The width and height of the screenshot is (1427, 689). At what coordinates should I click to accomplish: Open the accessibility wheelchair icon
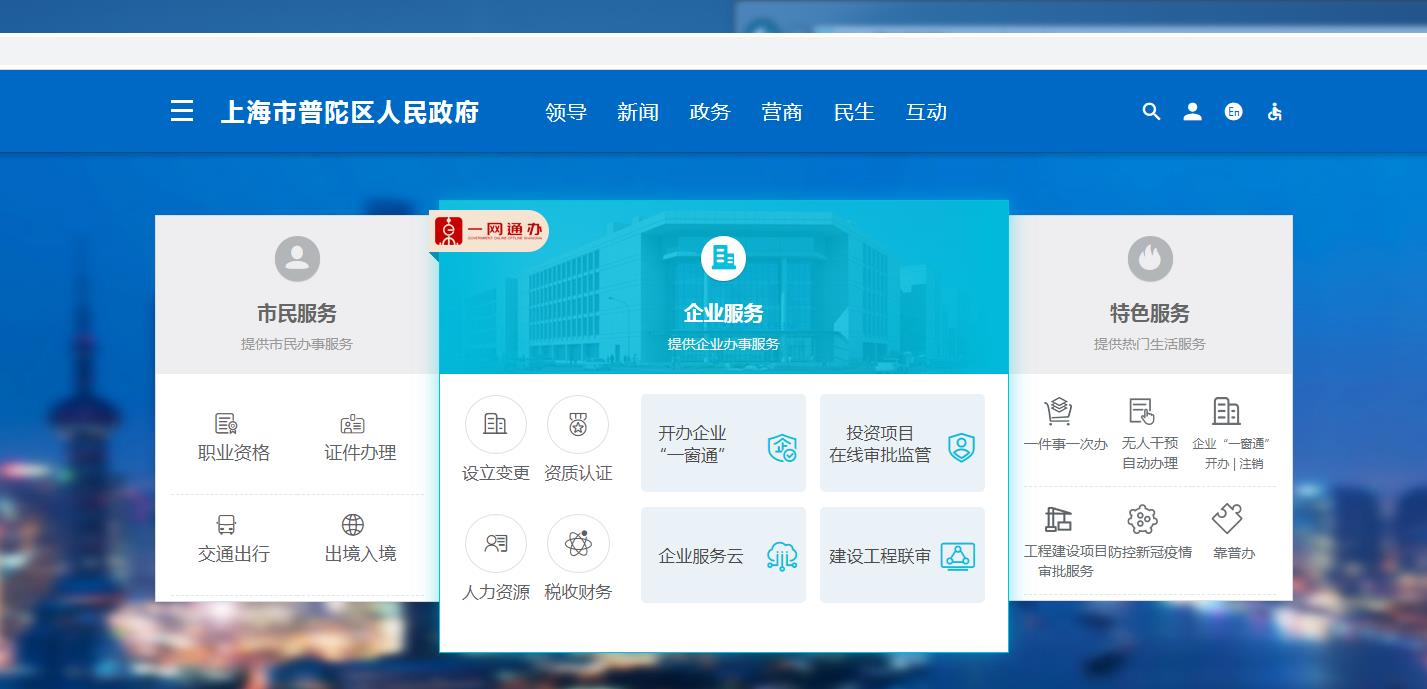click(x=1274, y=112)
